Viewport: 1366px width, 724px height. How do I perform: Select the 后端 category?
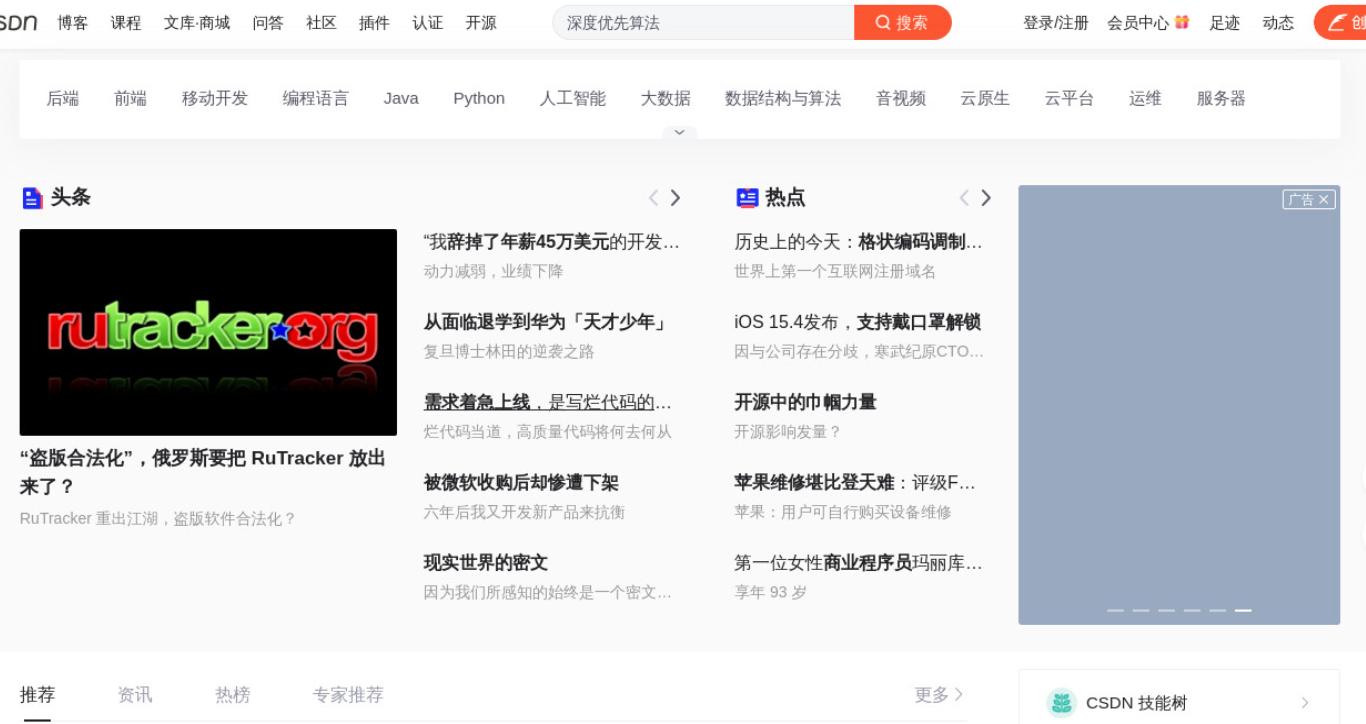click(x=63, y=98)
